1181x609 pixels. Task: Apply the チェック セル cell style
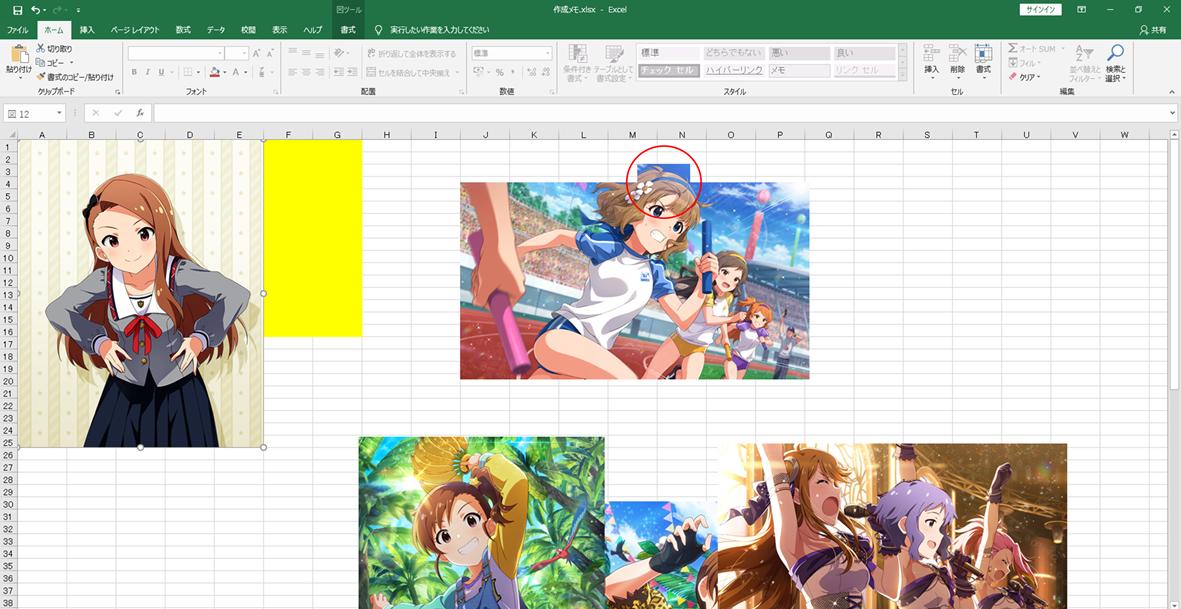point(669,70)
